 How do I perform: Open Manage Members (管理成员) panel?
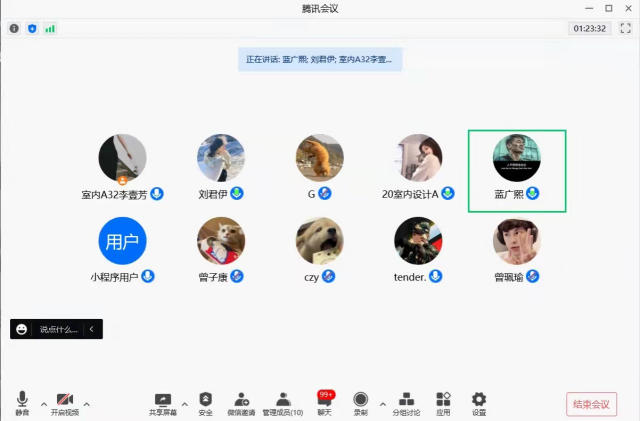[x=283, y=400]
